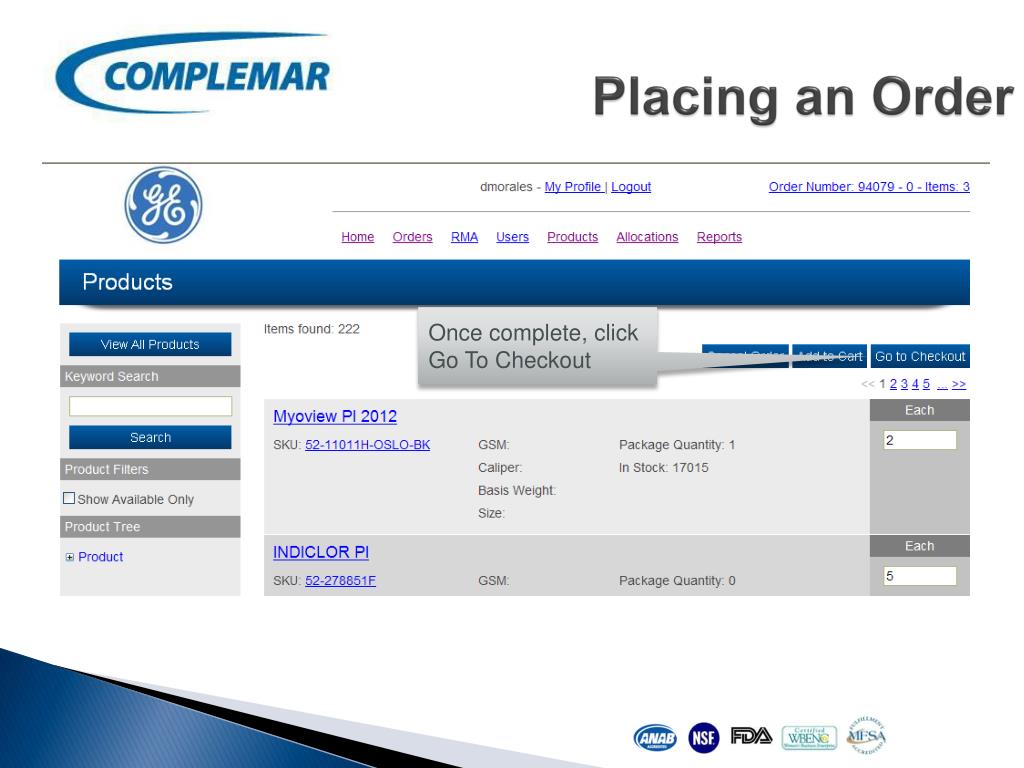Viewport: 1024px width, 768px height.
Task: Go to results page 4
Action: [x=916, y=384]
